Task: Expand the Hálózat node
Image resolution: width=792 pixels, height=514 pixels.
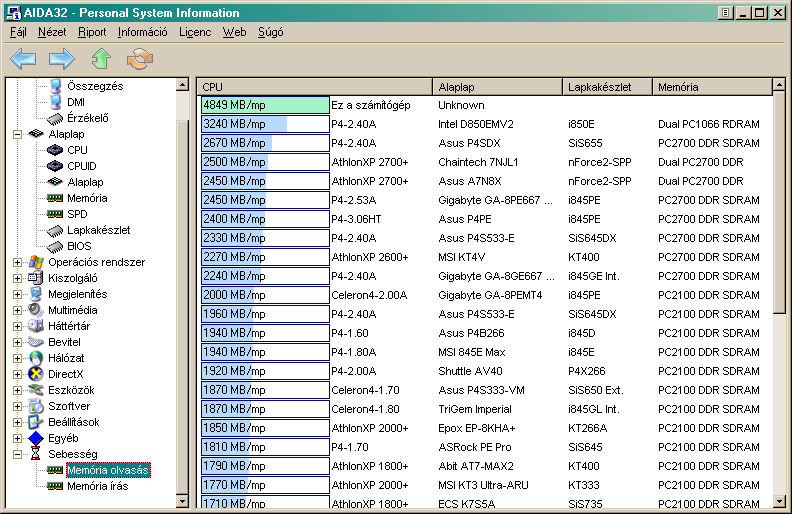Action: (x=18, y=358)
